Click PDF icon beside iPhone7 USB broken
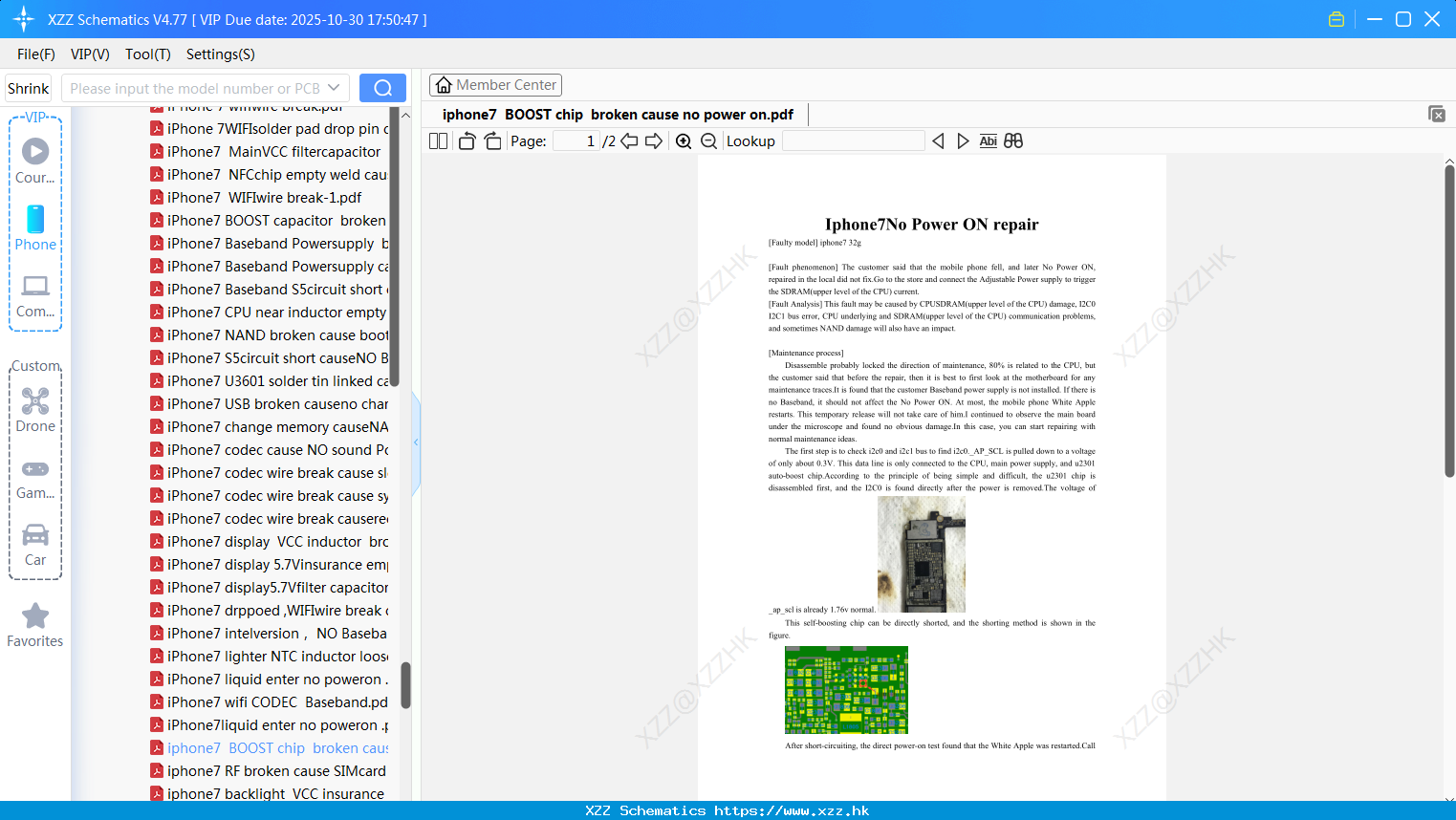This screenshot has height=820, width=1456. (x=157, y=403)
